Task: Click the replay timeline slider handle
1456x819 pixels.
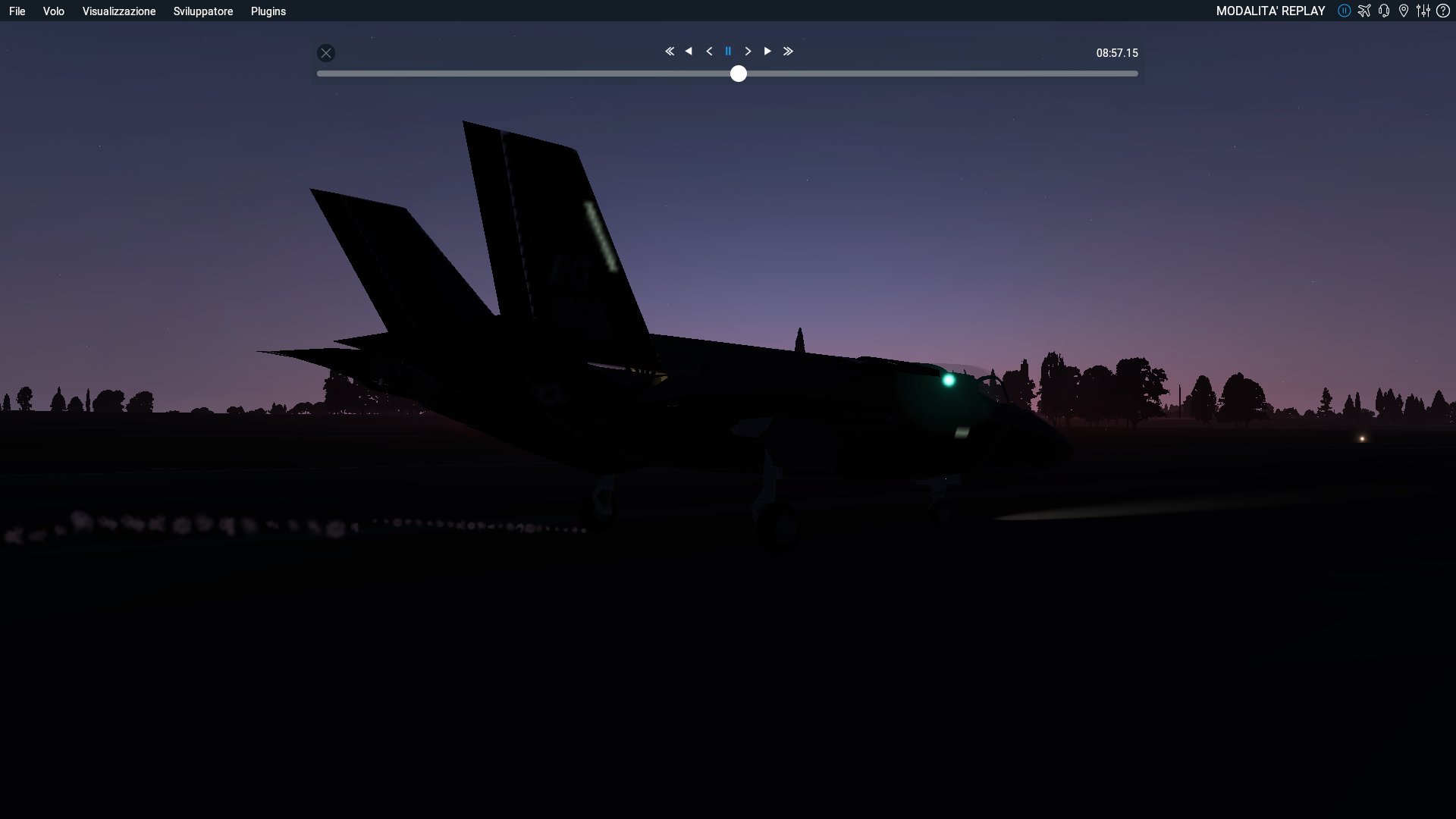Action: click(x=739, y=74)
